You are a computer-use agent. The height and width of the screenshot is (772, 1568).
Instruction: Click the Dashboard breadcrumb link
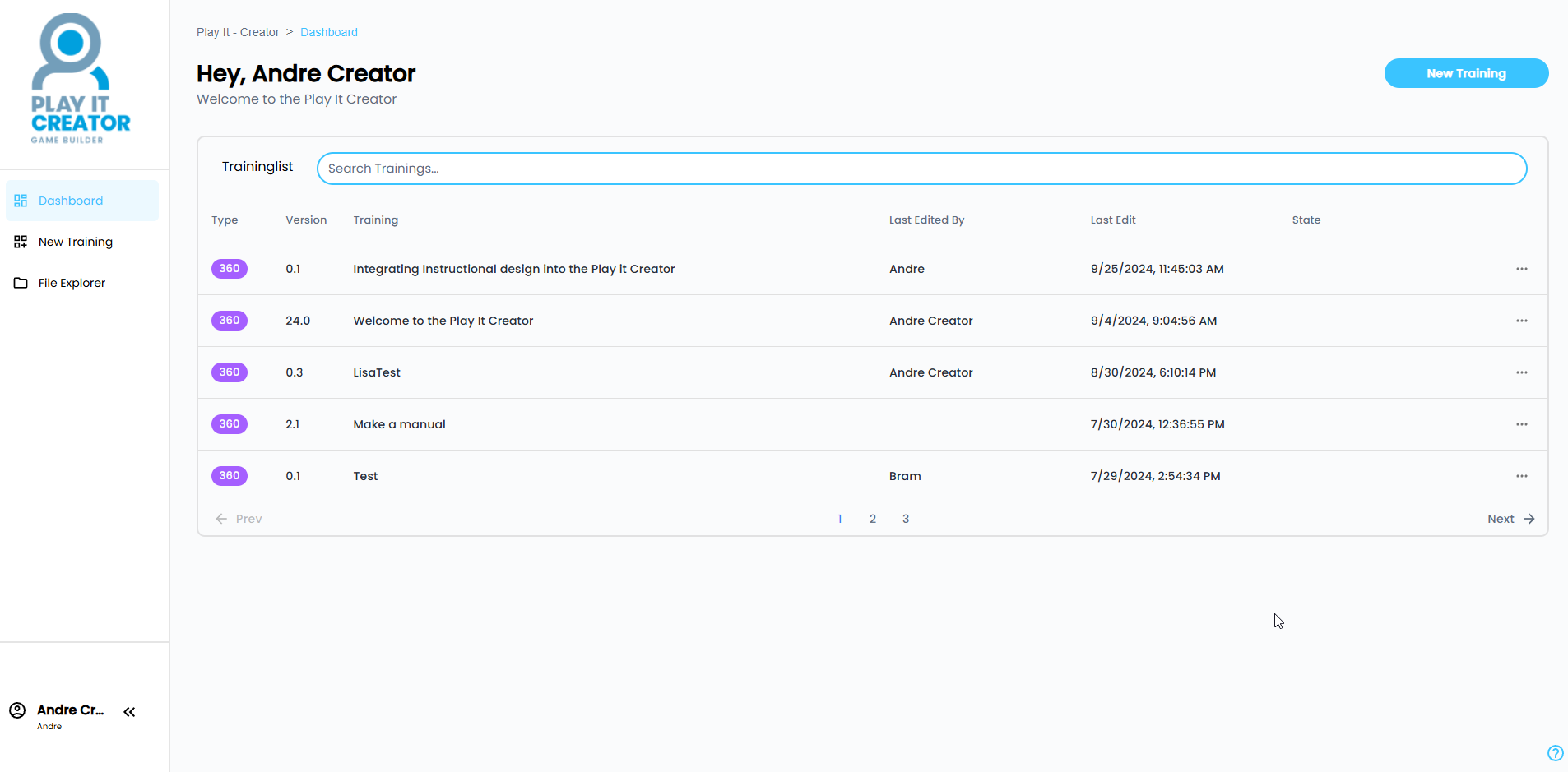pos(328,32)
